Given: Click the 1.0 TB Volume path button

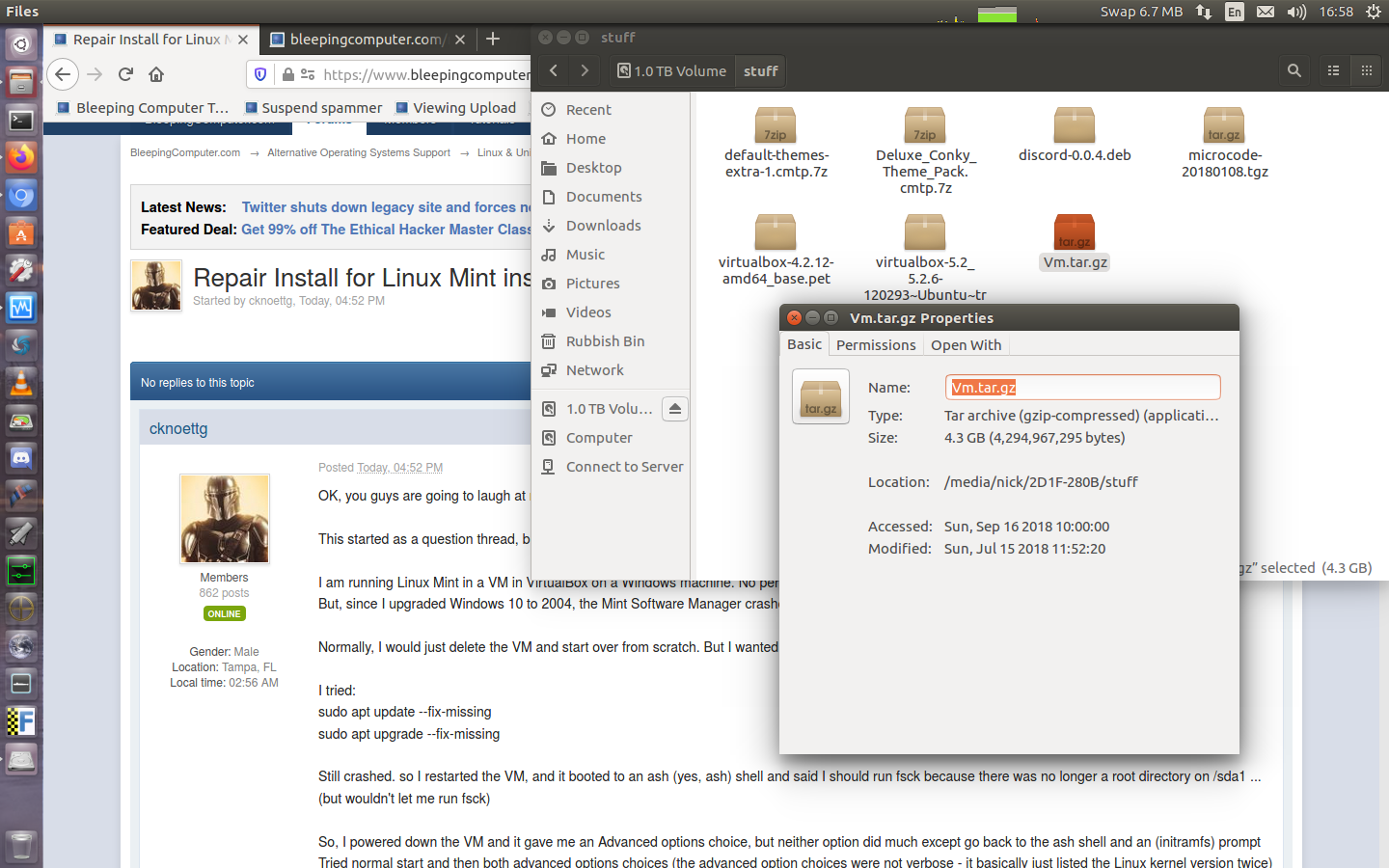Looking at the screenshot, I should click(x=671, y=70).
